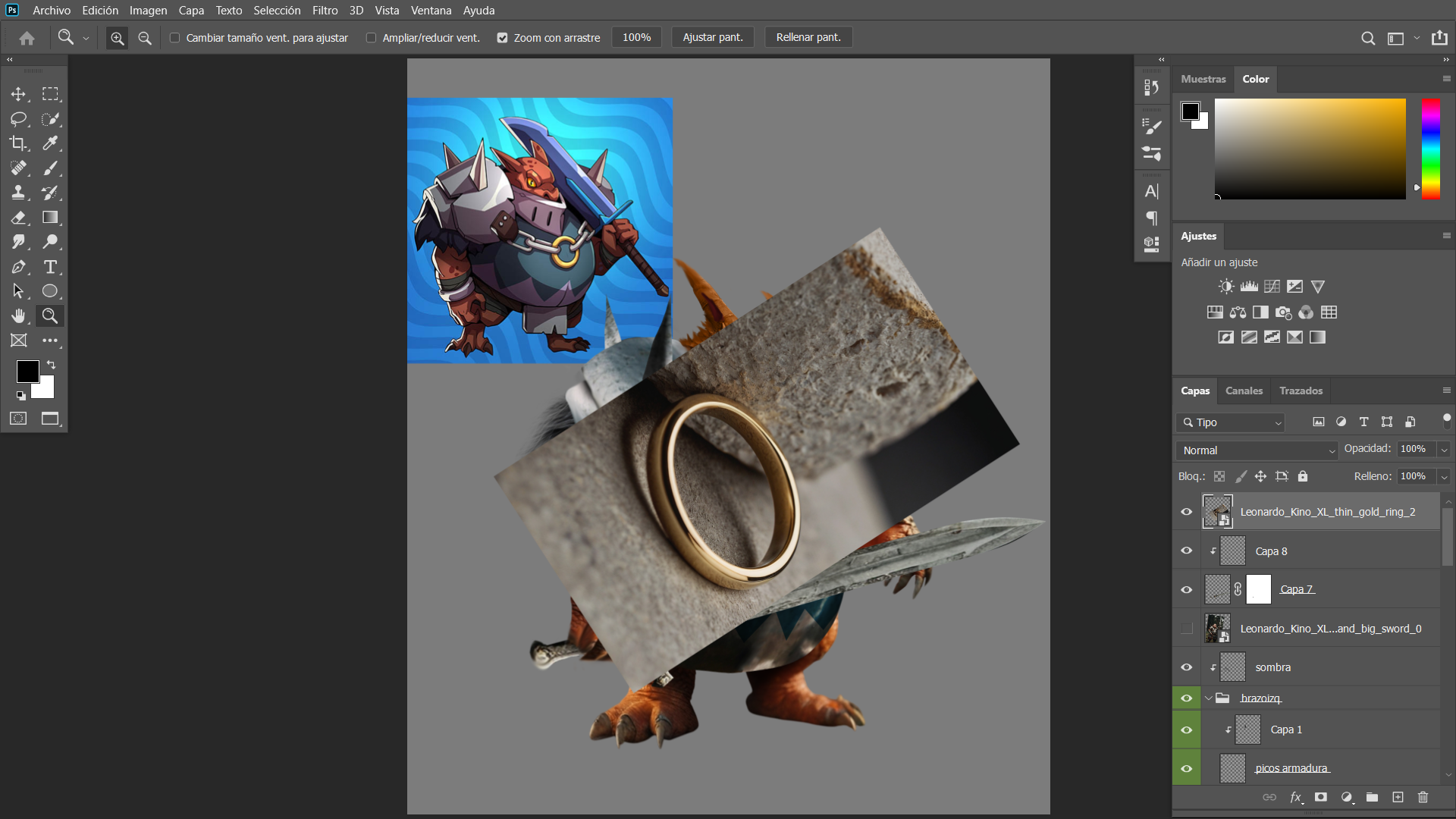Screen dimensions: 1456x819
Task: Select the Clone Stamp tool
Action: 18,193
